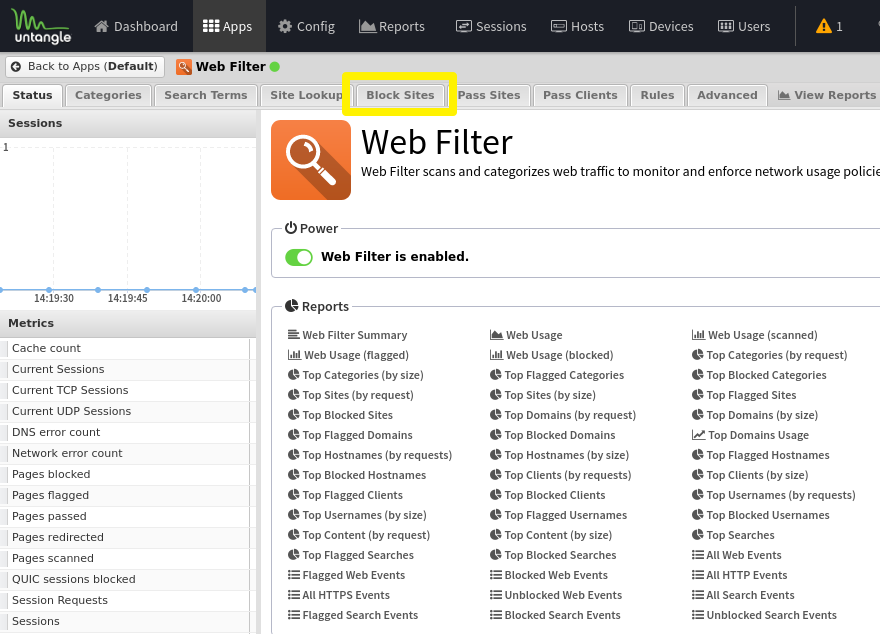Switch to the Block Sites tab

(400, 95)
